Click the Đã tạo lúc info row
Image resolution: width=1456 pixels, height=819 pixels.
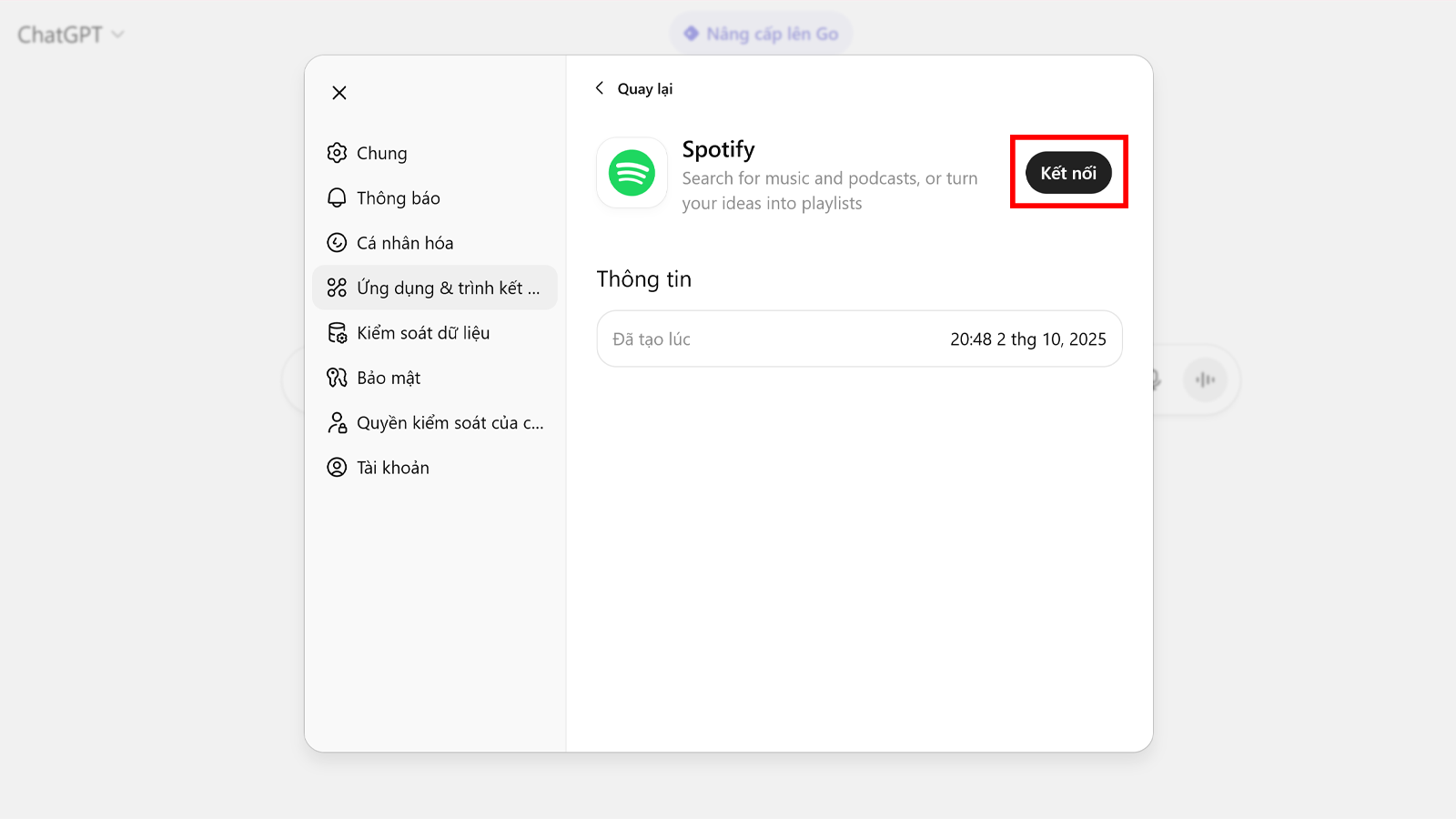[859, 339]
